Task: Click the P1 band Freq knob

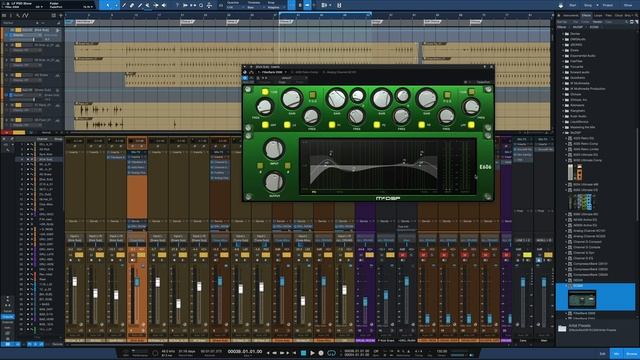Action: [356, 117]
